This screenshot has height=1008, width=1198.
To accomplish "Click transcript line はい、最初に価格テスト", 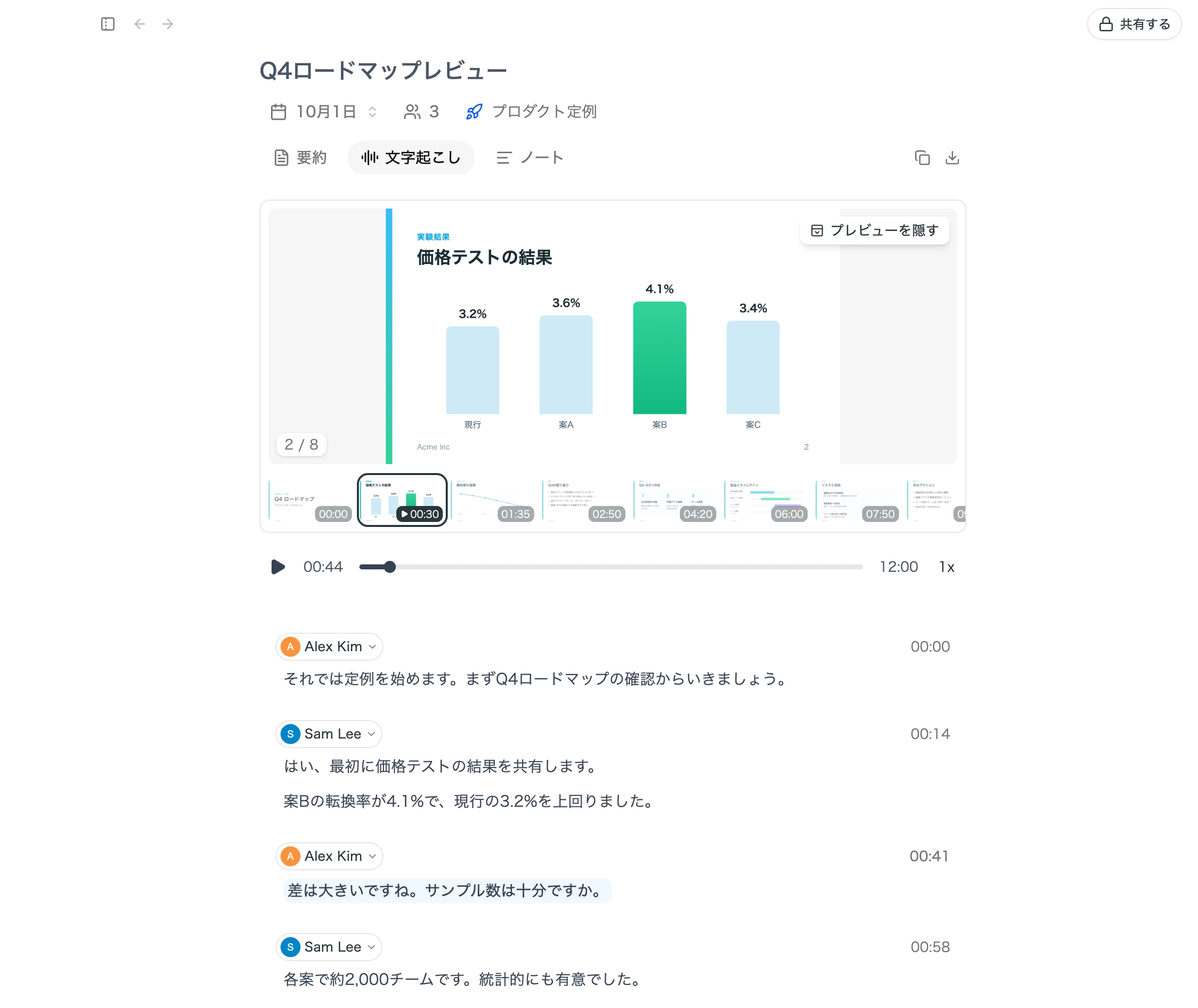I will tap(442, 766).
